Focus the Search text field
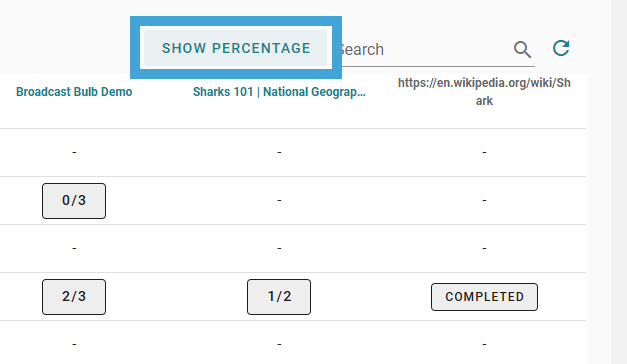 [425, 50]
